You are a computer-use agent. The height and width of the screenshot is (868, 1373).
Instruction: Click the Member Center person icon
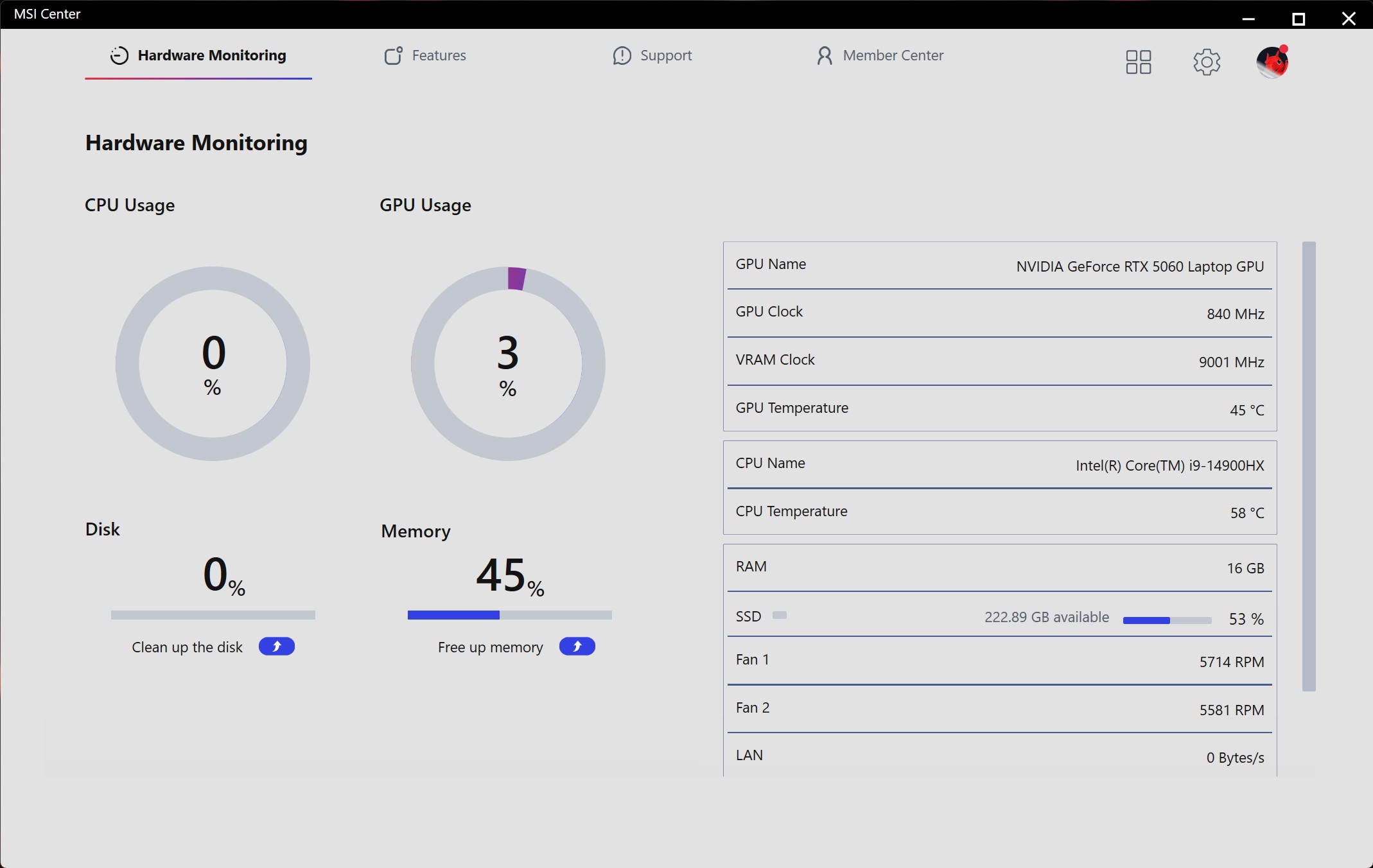[x=825, y=55]
